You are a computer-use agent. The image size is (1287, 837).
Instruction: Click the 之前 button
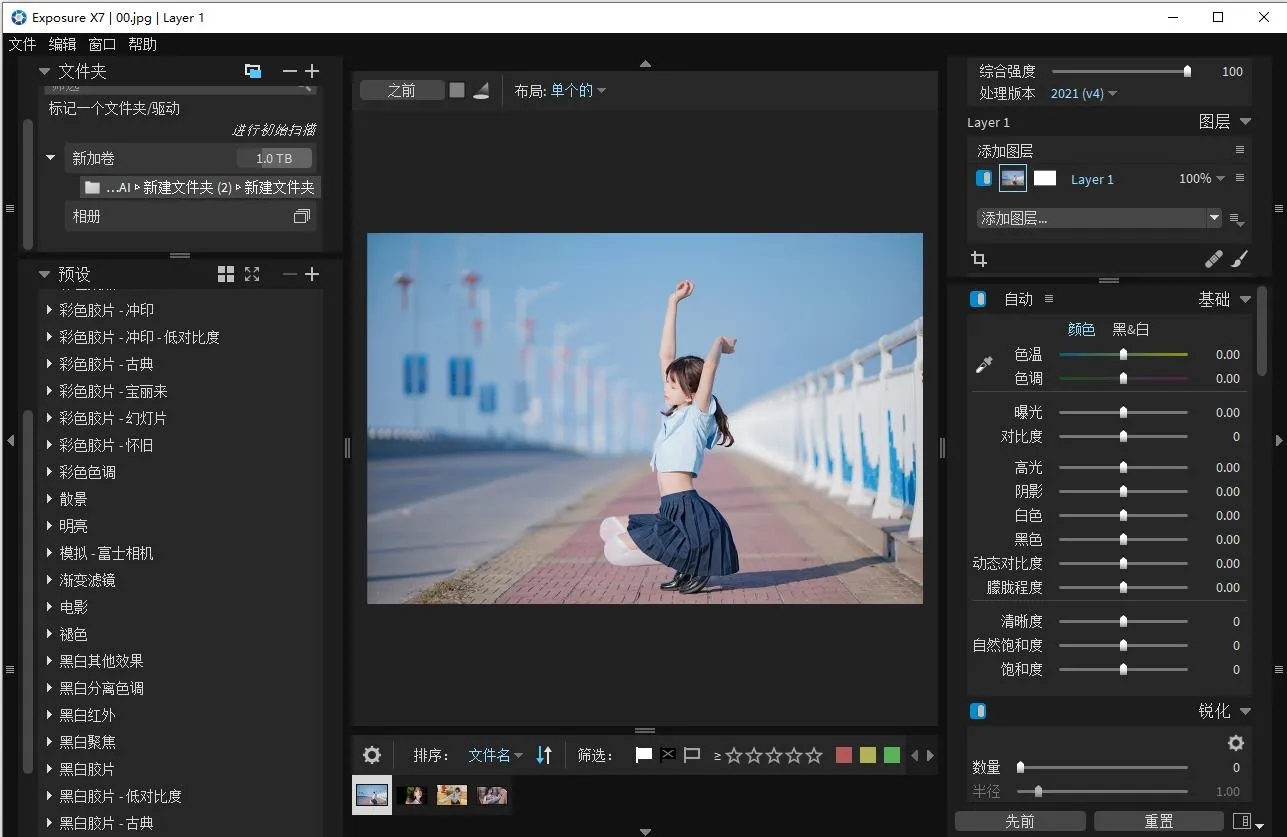tap(402, 91)
